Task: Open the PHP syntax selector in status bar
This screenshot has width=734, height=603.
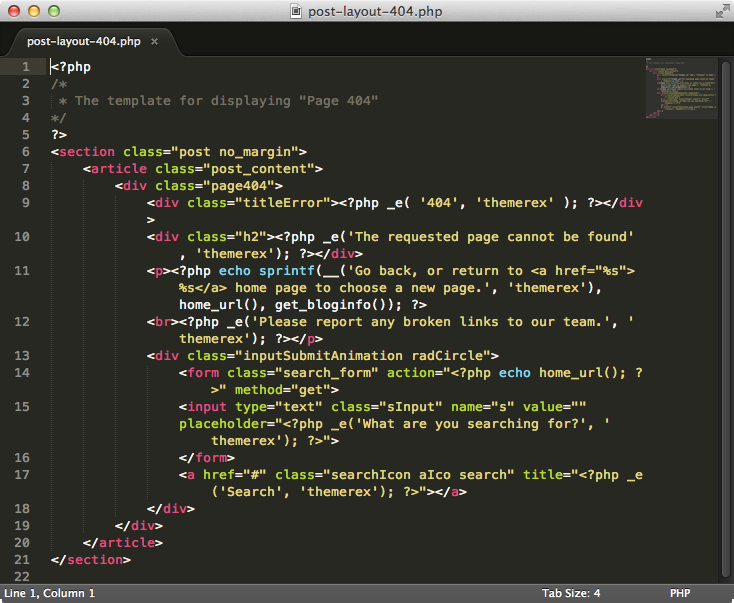Action: (680, 593)
